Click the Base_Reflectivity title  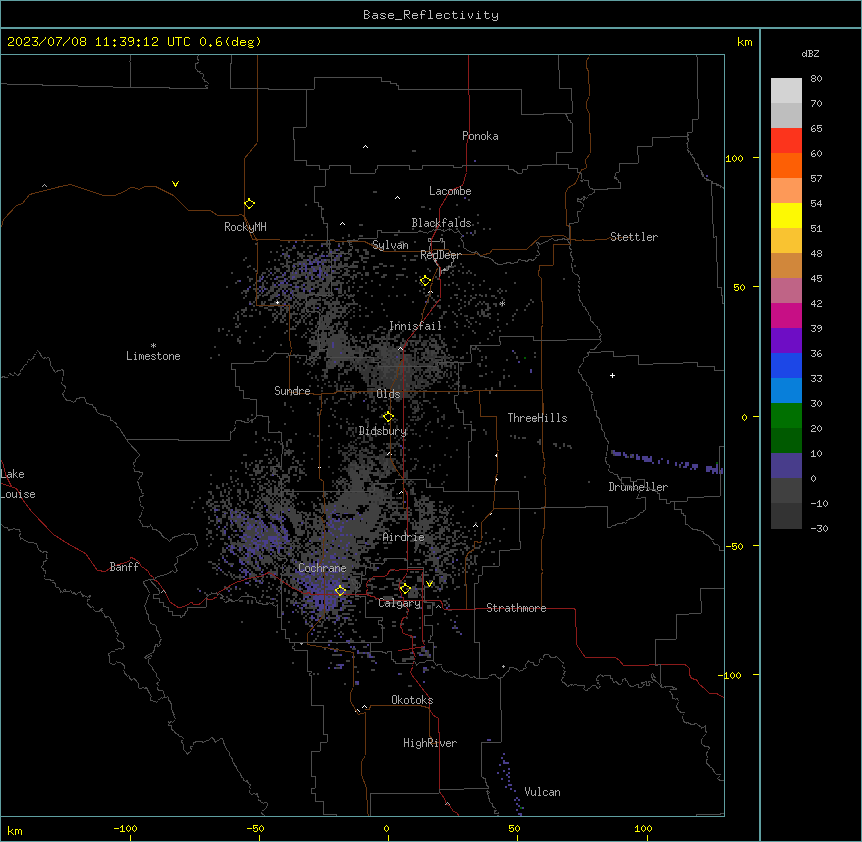[x=431, y=15]
